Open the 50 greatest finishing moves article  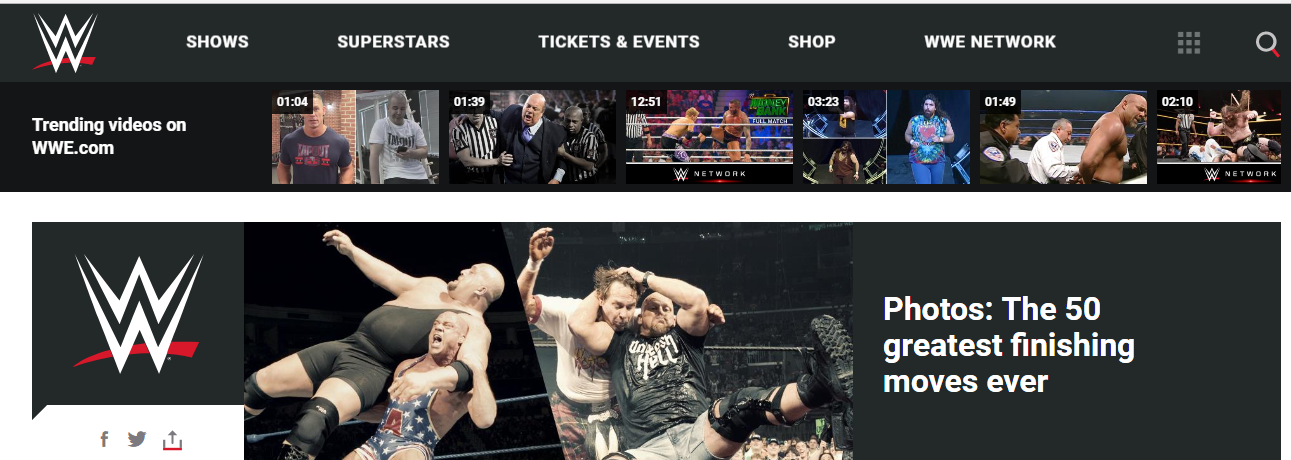click(x=1009, y=344)
